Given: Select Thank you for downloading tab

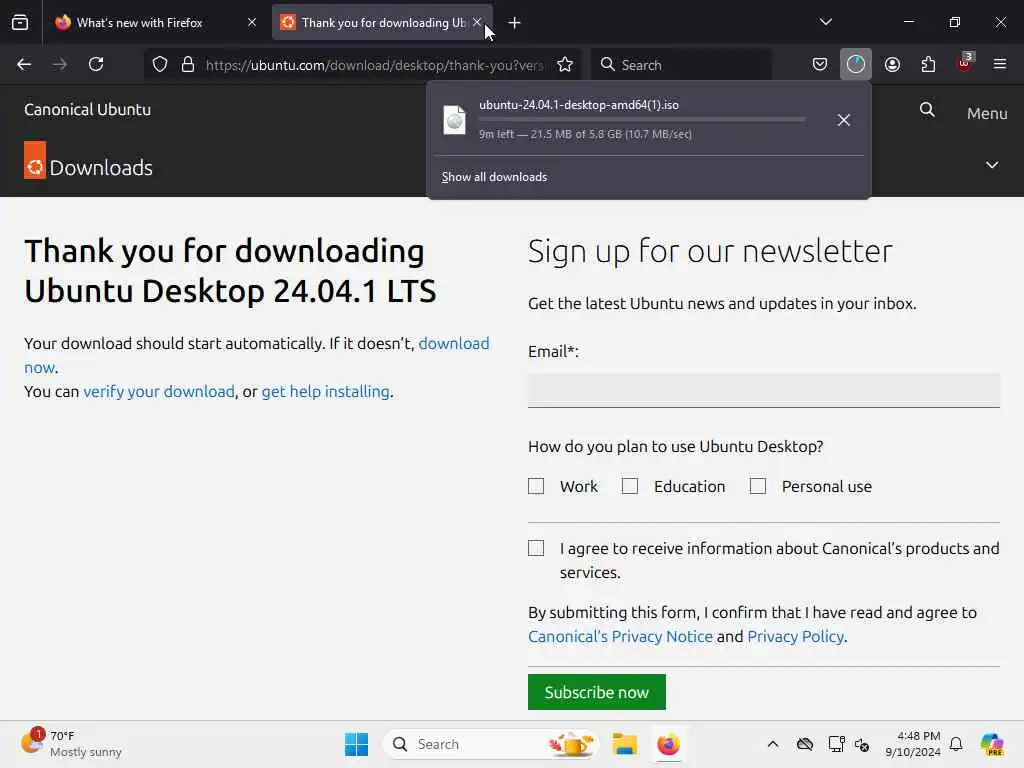Looking at the screenshot, I should [x=383, y=23].
